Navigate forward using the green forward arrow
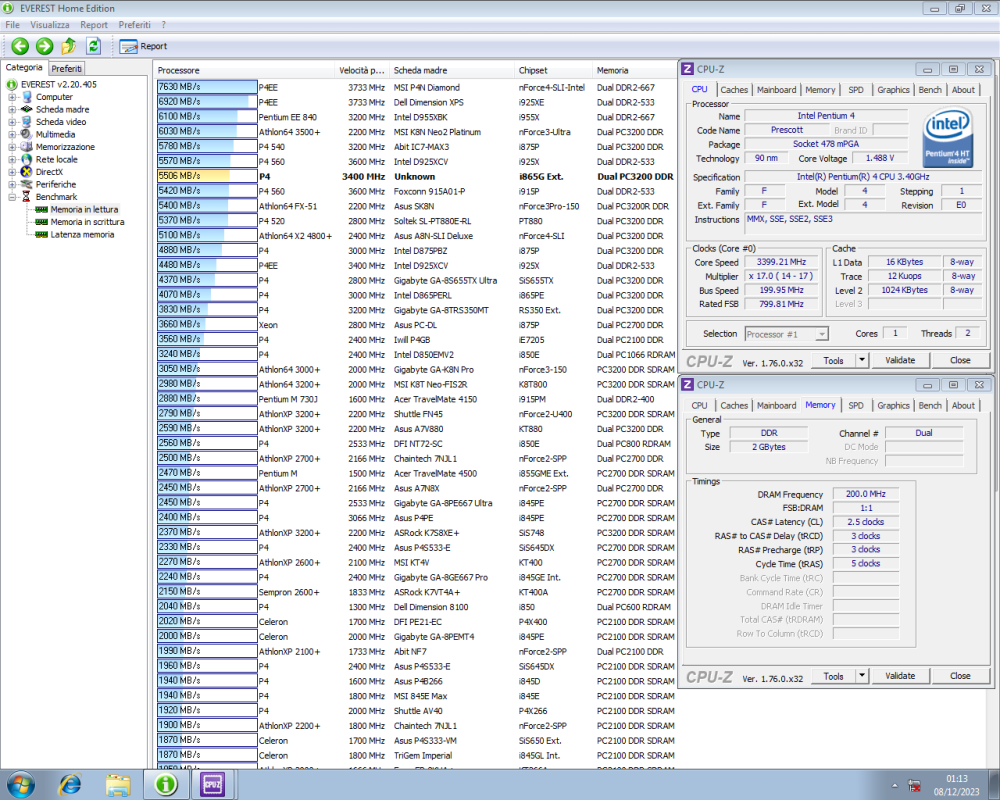The height and width of the screenshot is (800, 1000). tap(44, 46)
